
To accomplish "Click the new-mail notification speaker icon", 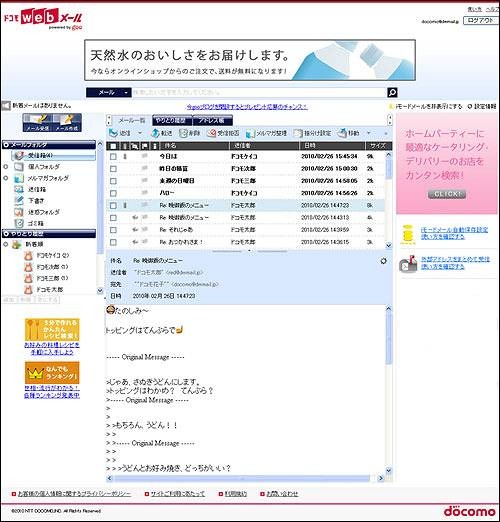I will pyautogui.click(x=6, y=106).
